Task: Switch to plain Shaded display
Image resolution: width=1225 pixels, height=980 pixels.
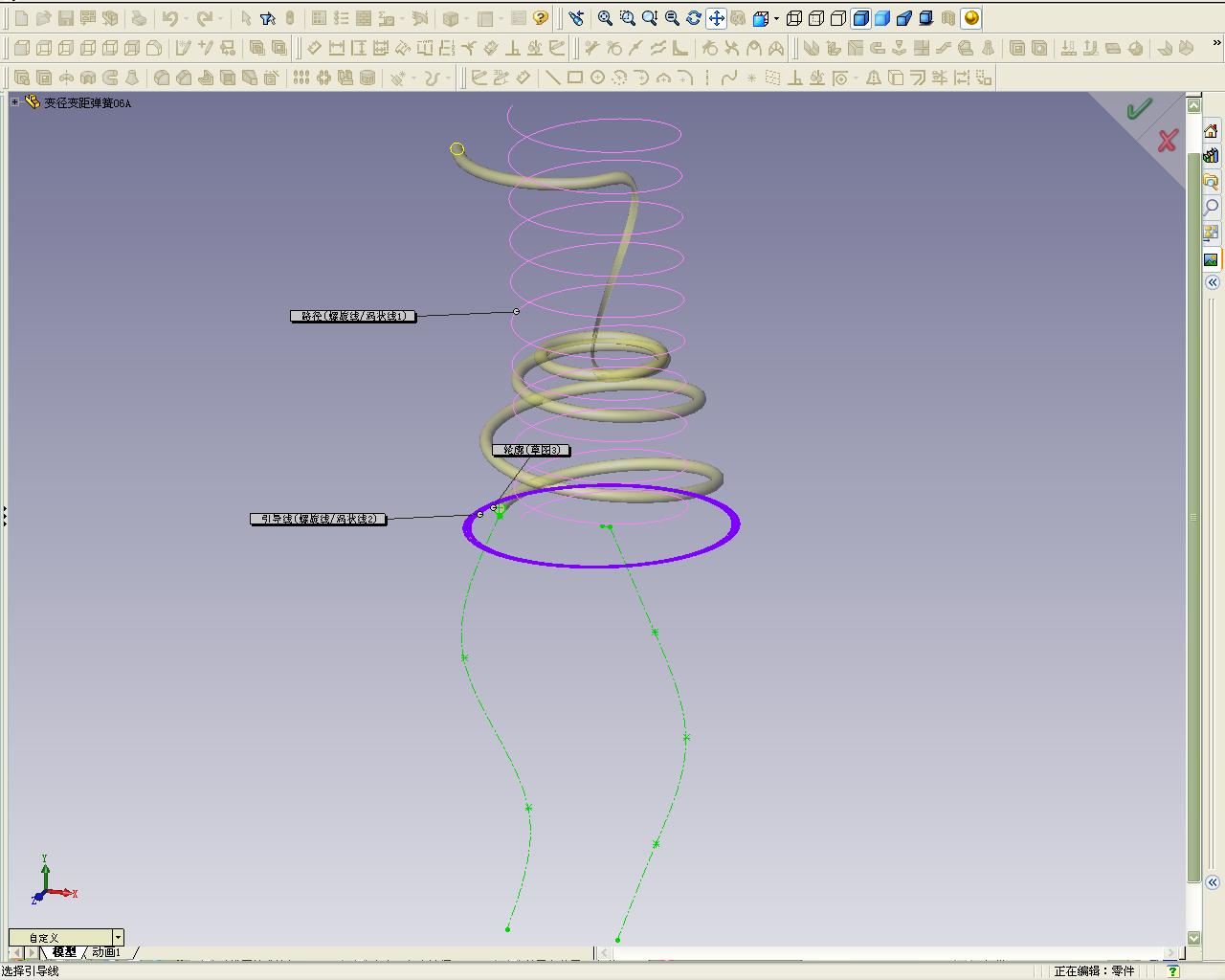Action: (881, 18)
